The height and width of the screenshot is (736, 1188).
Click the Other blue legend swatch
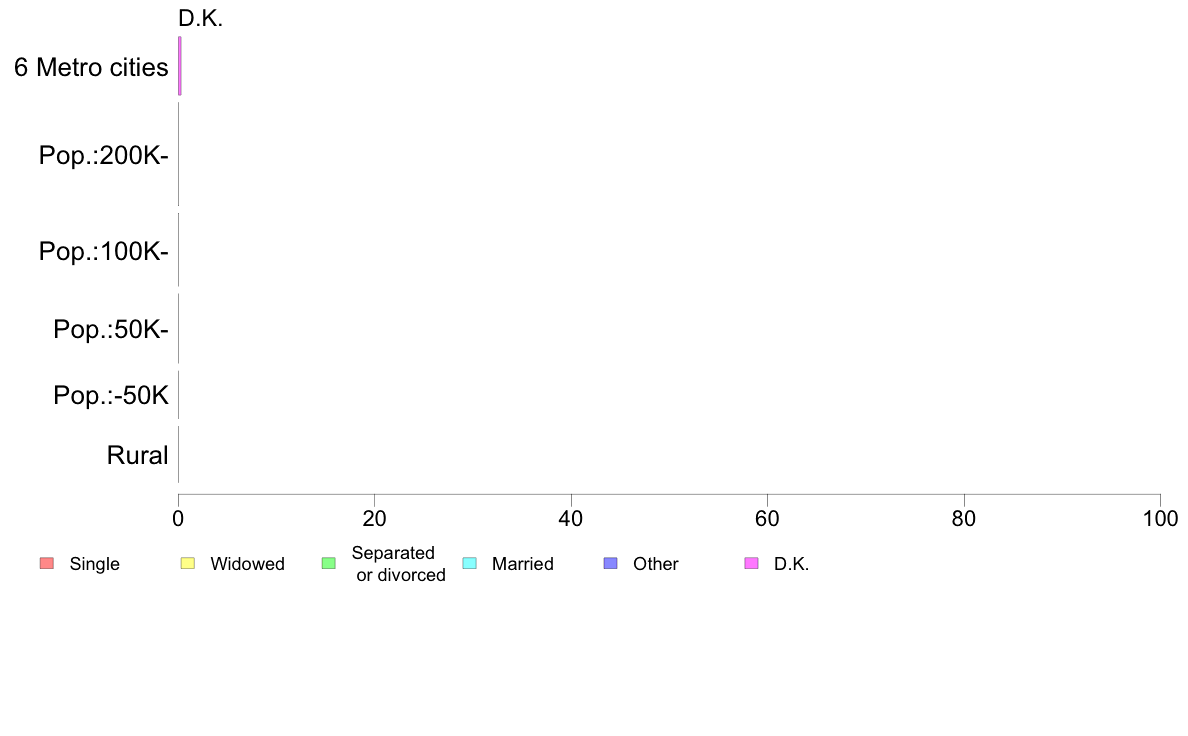611,563
